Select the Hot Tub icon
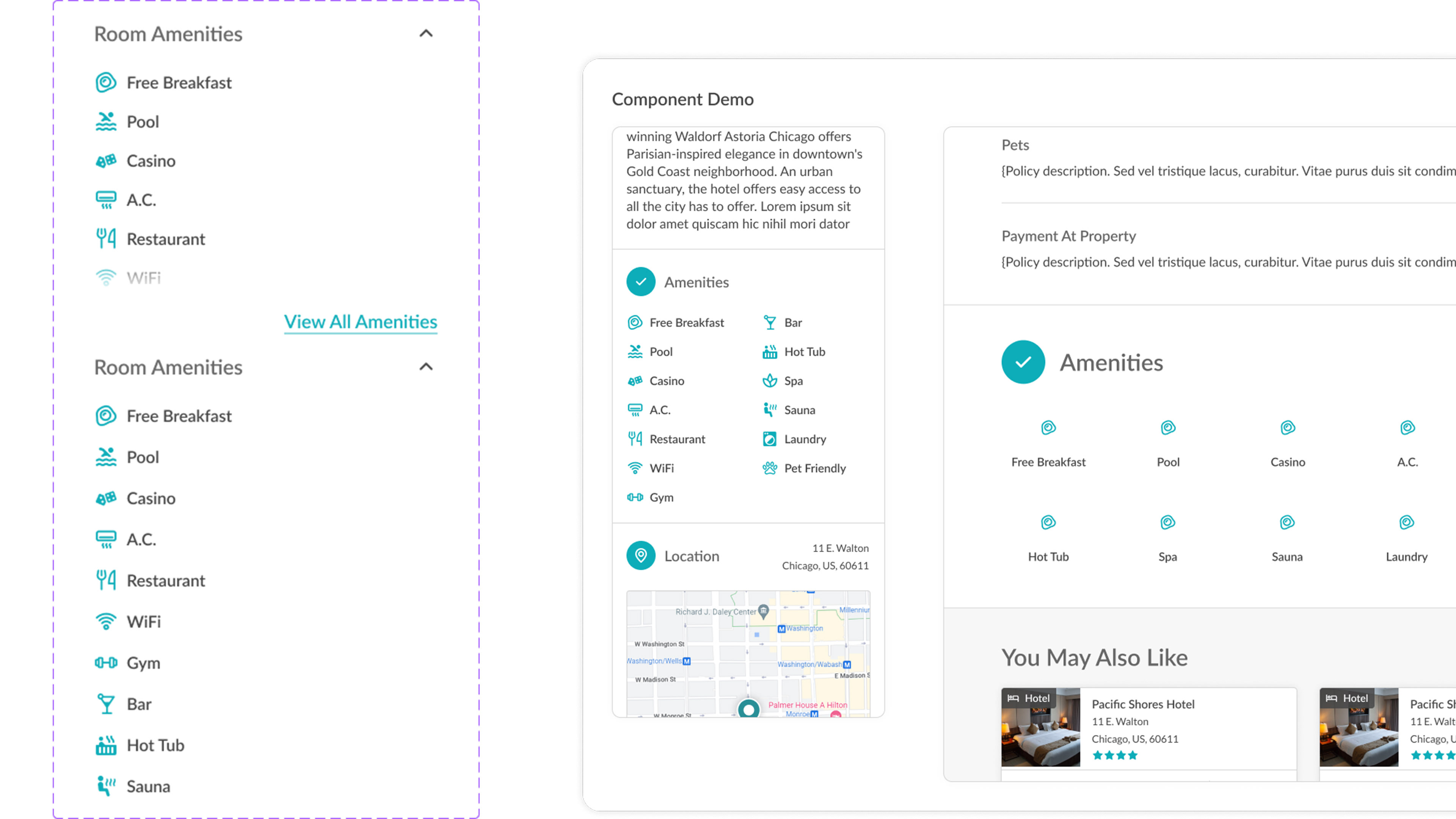This screenshot has height=819, width=1456. (x=769, y=351)
